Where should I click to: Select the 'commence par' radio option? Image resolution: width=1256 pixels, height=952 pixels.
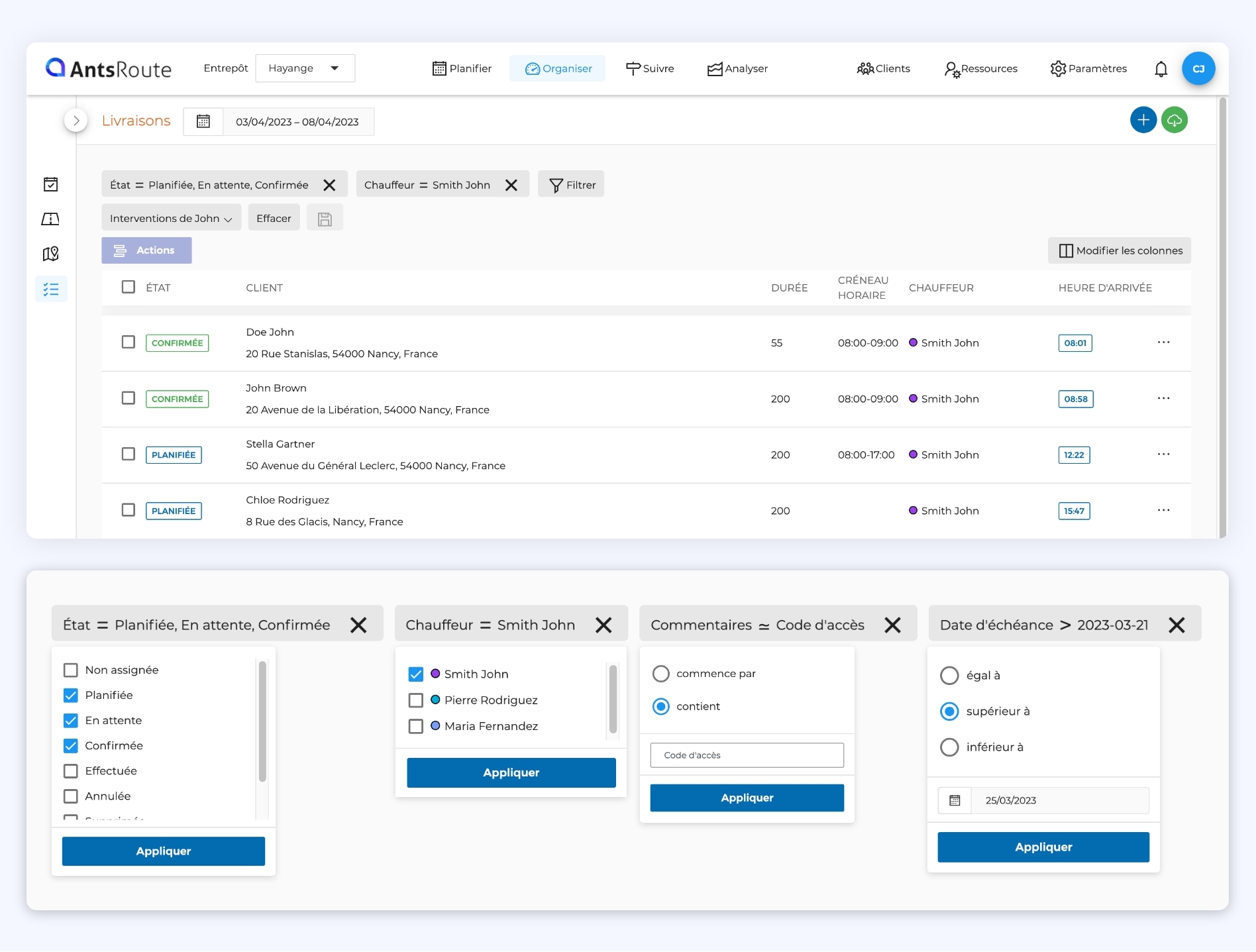(661, 674)
